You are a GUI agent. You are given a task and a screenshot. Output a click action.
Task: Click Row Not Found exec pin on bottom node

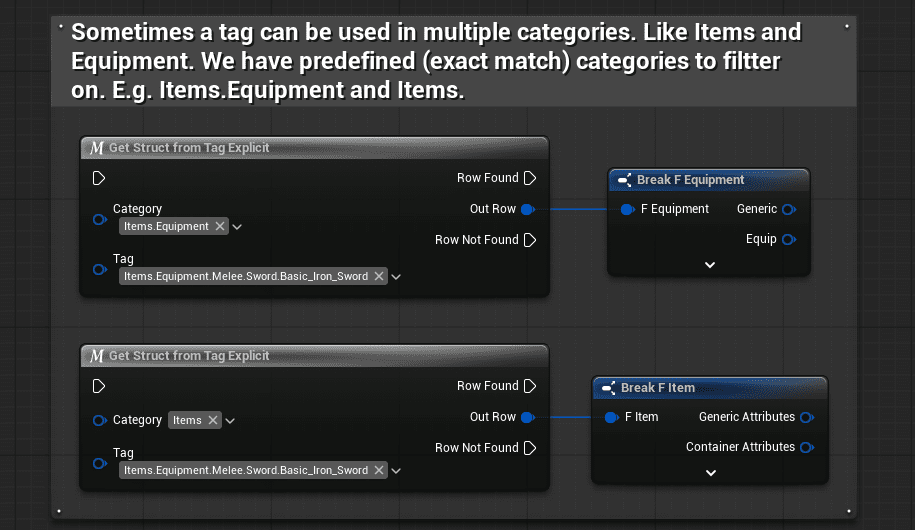click(530, 448)
